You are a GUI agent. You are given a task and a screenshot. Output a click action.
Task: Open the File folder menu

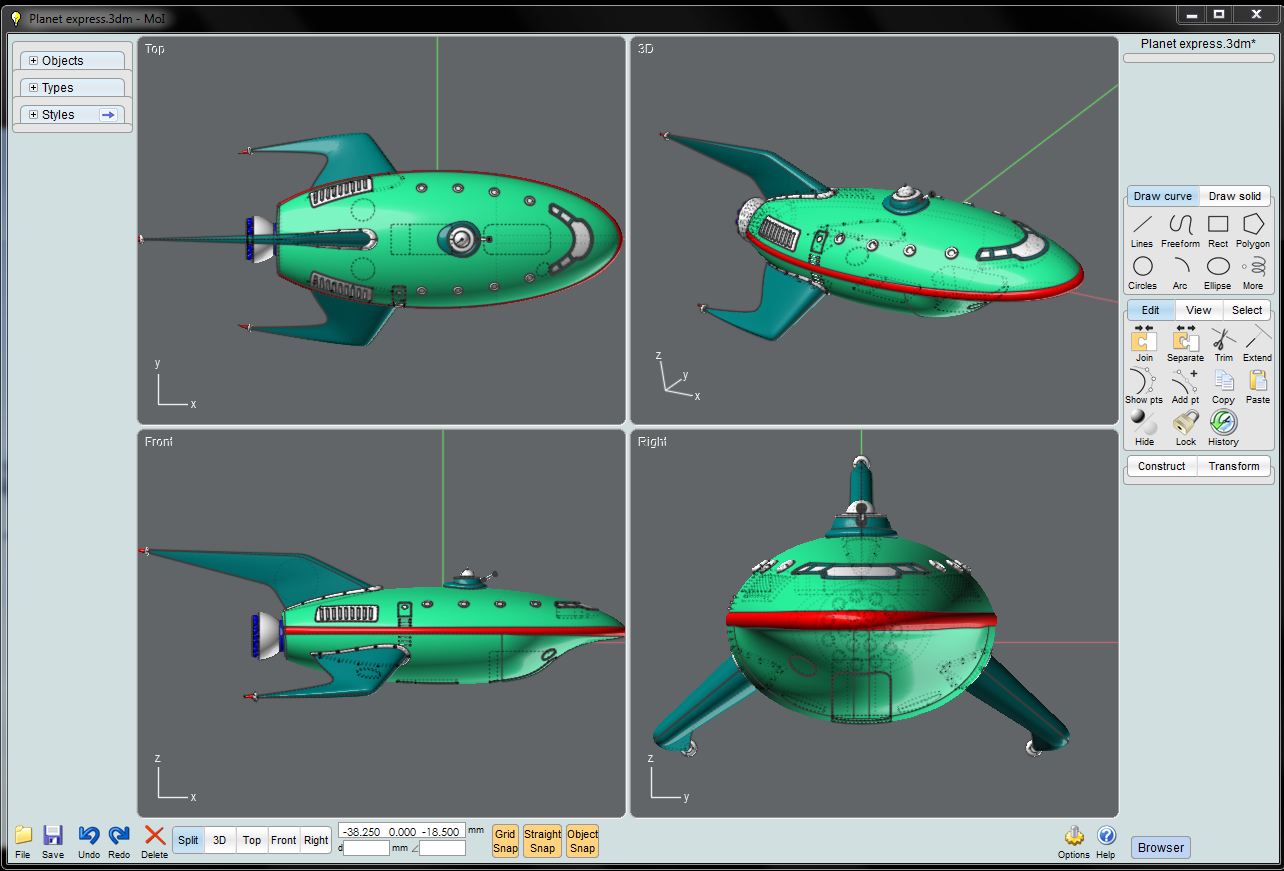23,842
